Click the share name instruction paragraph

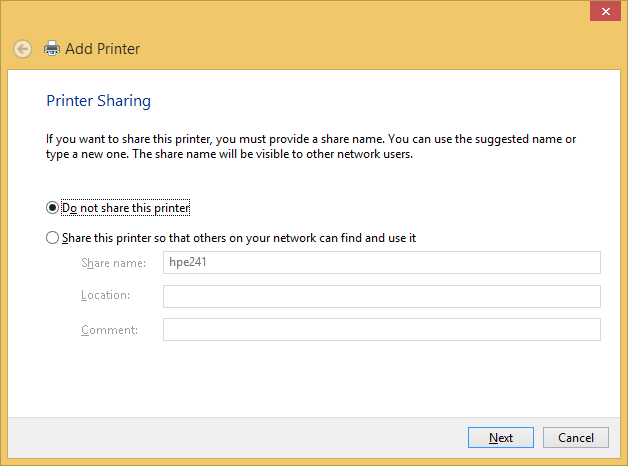(311, 146)
